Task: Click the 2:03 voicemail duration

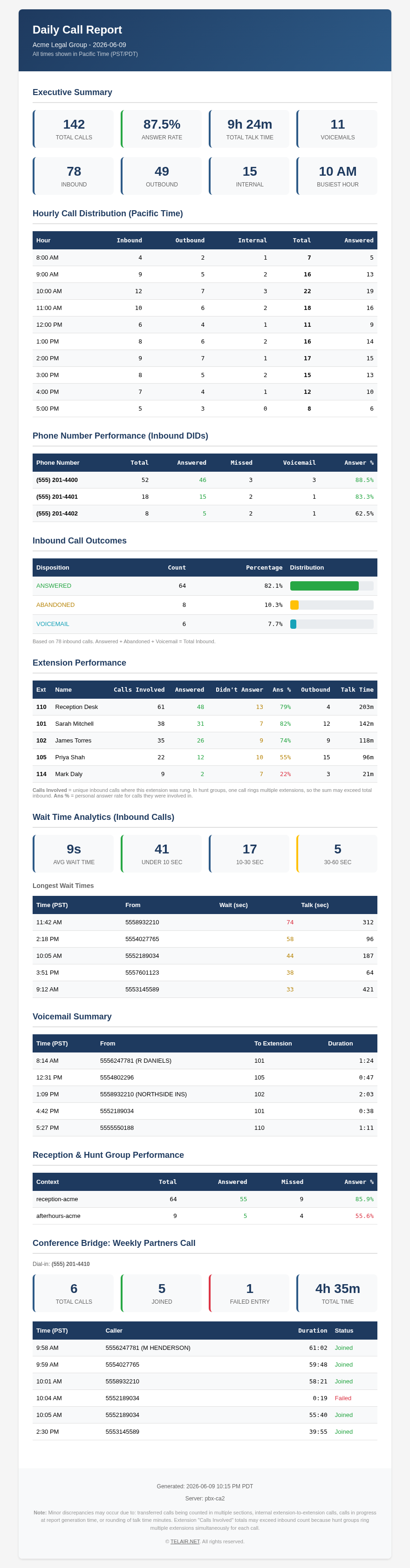Action: pyautogui.click(x=366, y=1094)
